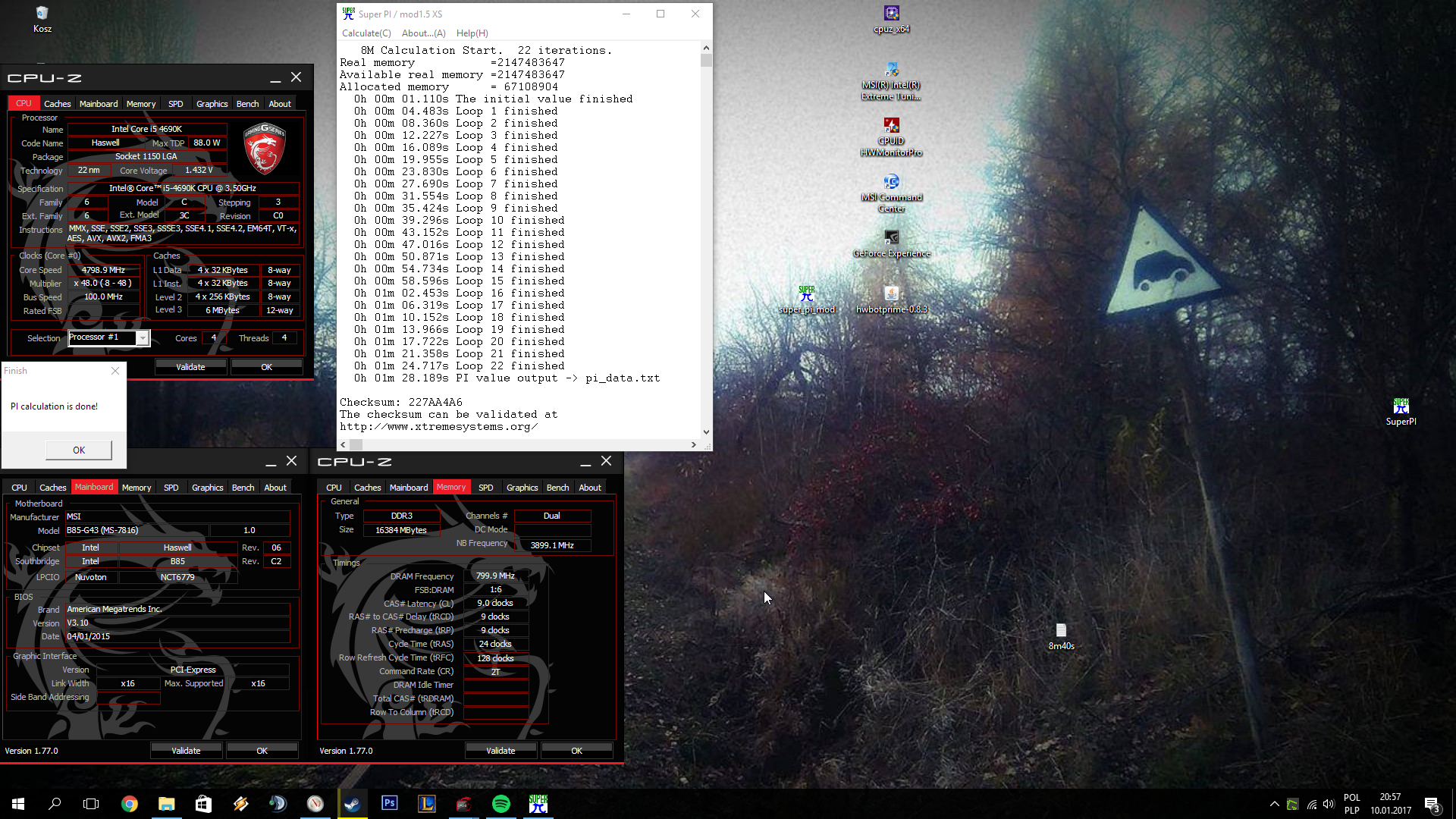
Task: Switch to SPD tab in top CPU-Z window
Action: click(x=175, y=104)
